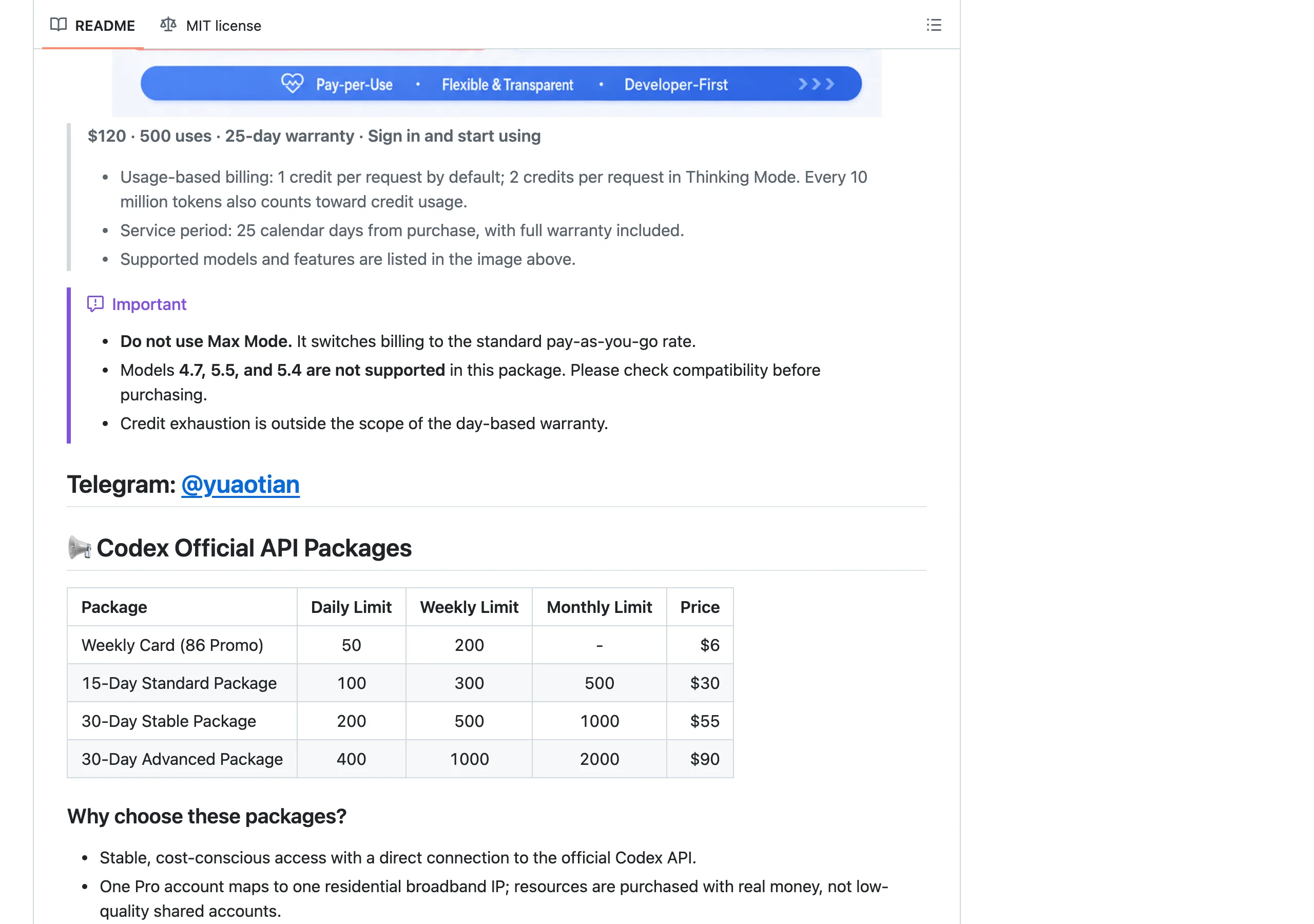Click the Developer-First label in banner
Image resolution: width=1314 pixels, height=924 pixels.
click(x=676, y=85)
